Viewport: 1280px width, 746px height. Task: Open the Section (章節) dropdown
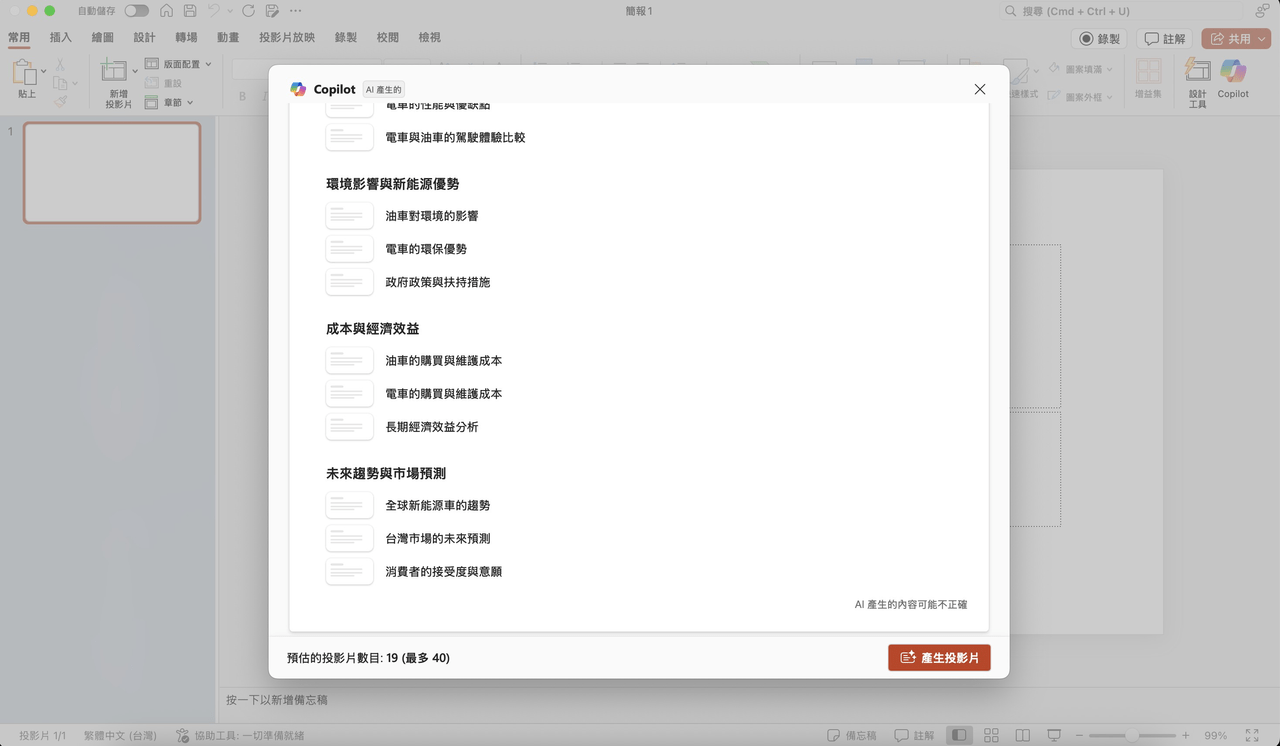tap(169, 102)
